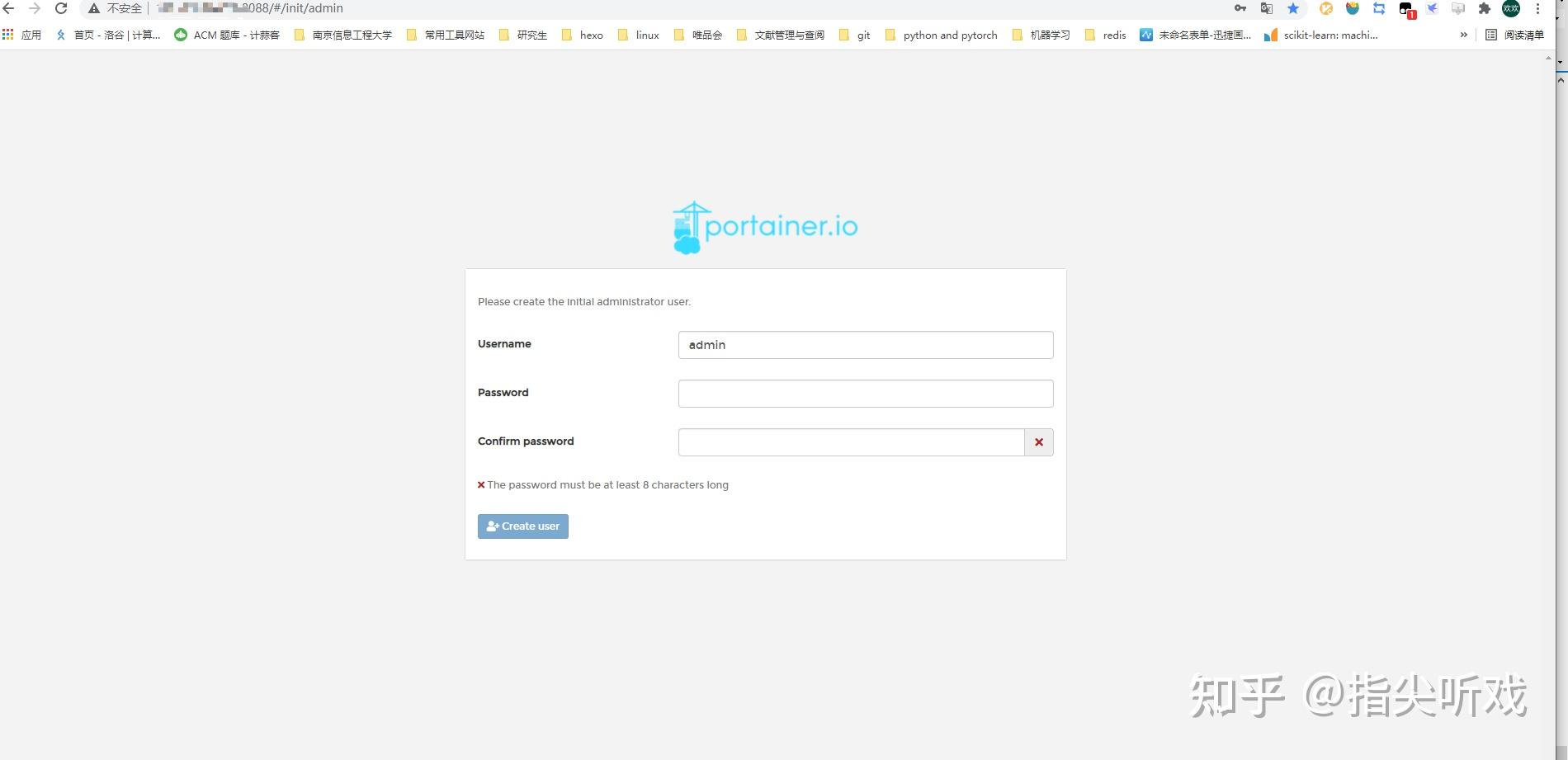Click the portainer.io logo
The width and height of the screenshot is (1568, 760).
[x=766, y=227]
